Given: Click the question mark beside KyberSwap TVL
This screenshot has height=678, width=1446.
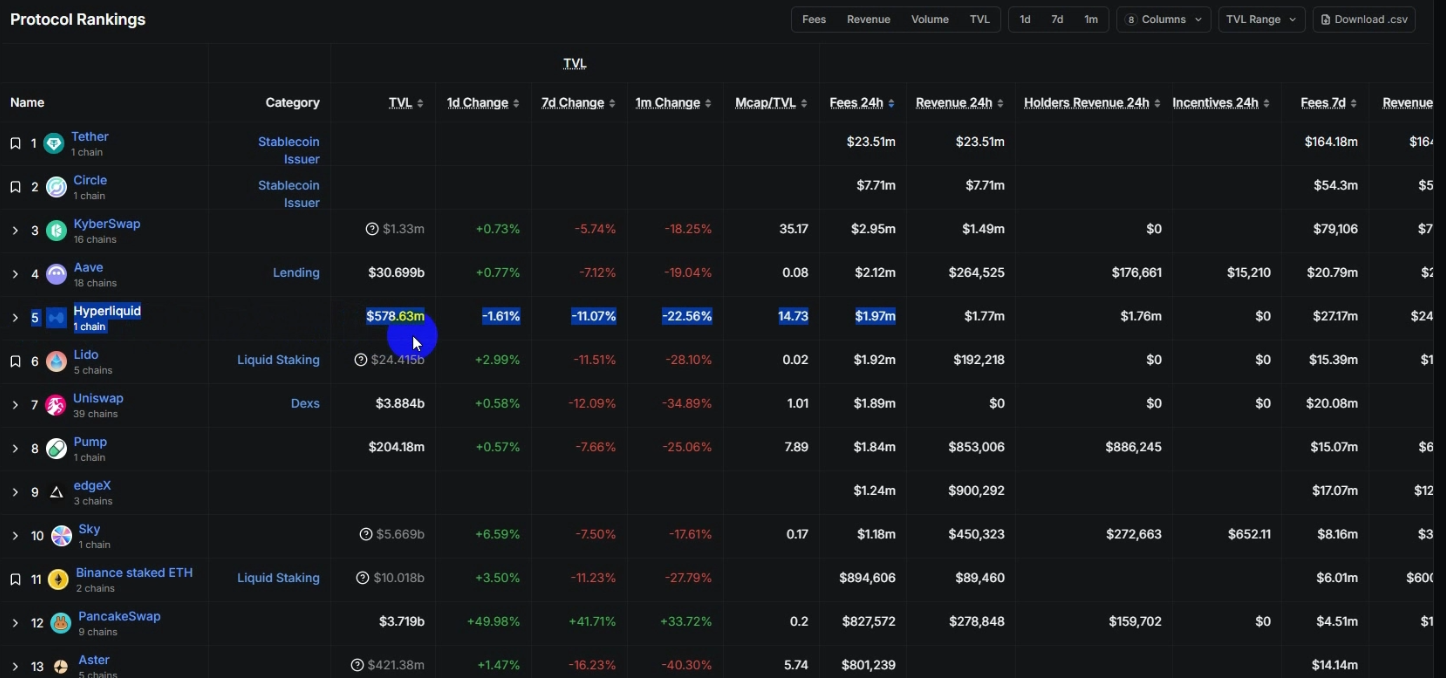Looking at the screenshot, I should tap(372, 229).
